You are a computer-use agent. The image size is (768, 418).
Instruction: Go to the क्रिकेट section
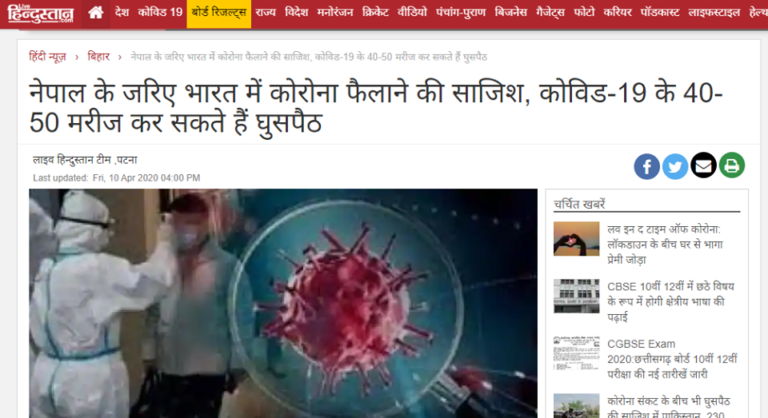(x=375, y=12)
